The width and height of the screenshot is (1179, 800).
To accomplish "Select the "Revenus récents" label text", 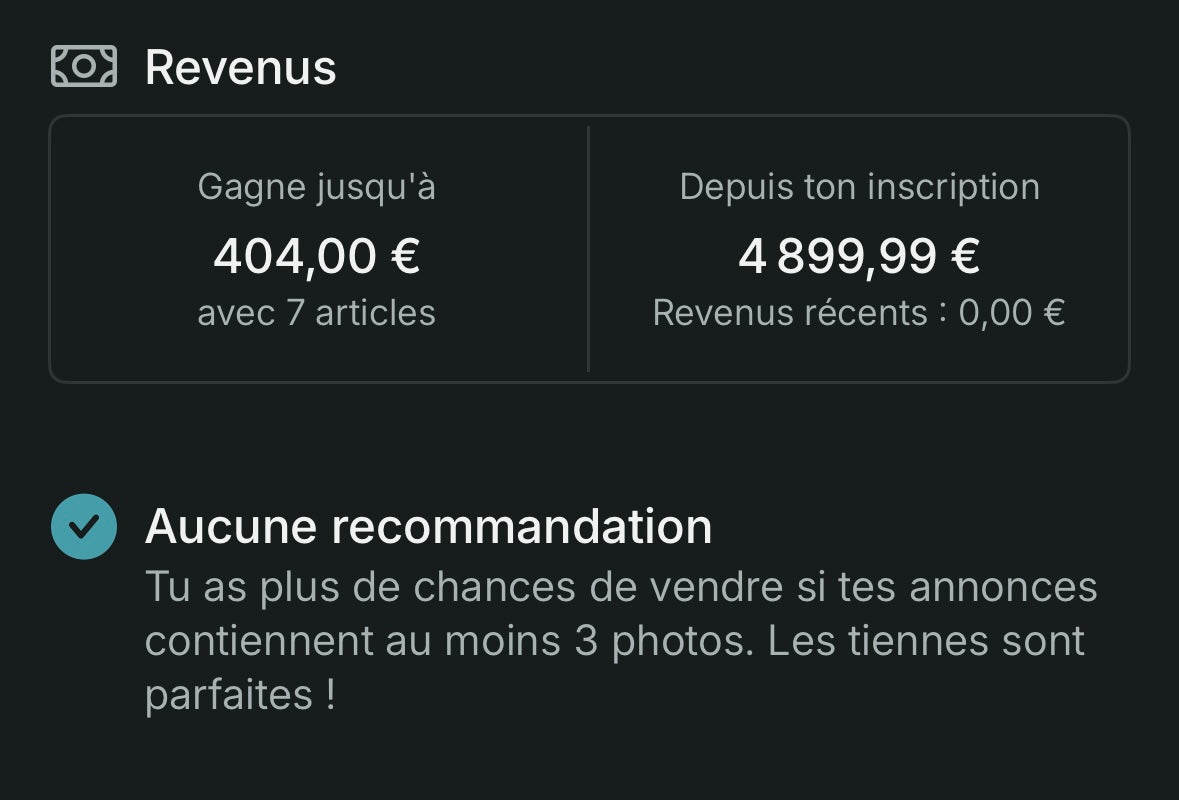I will pos(790,313).
